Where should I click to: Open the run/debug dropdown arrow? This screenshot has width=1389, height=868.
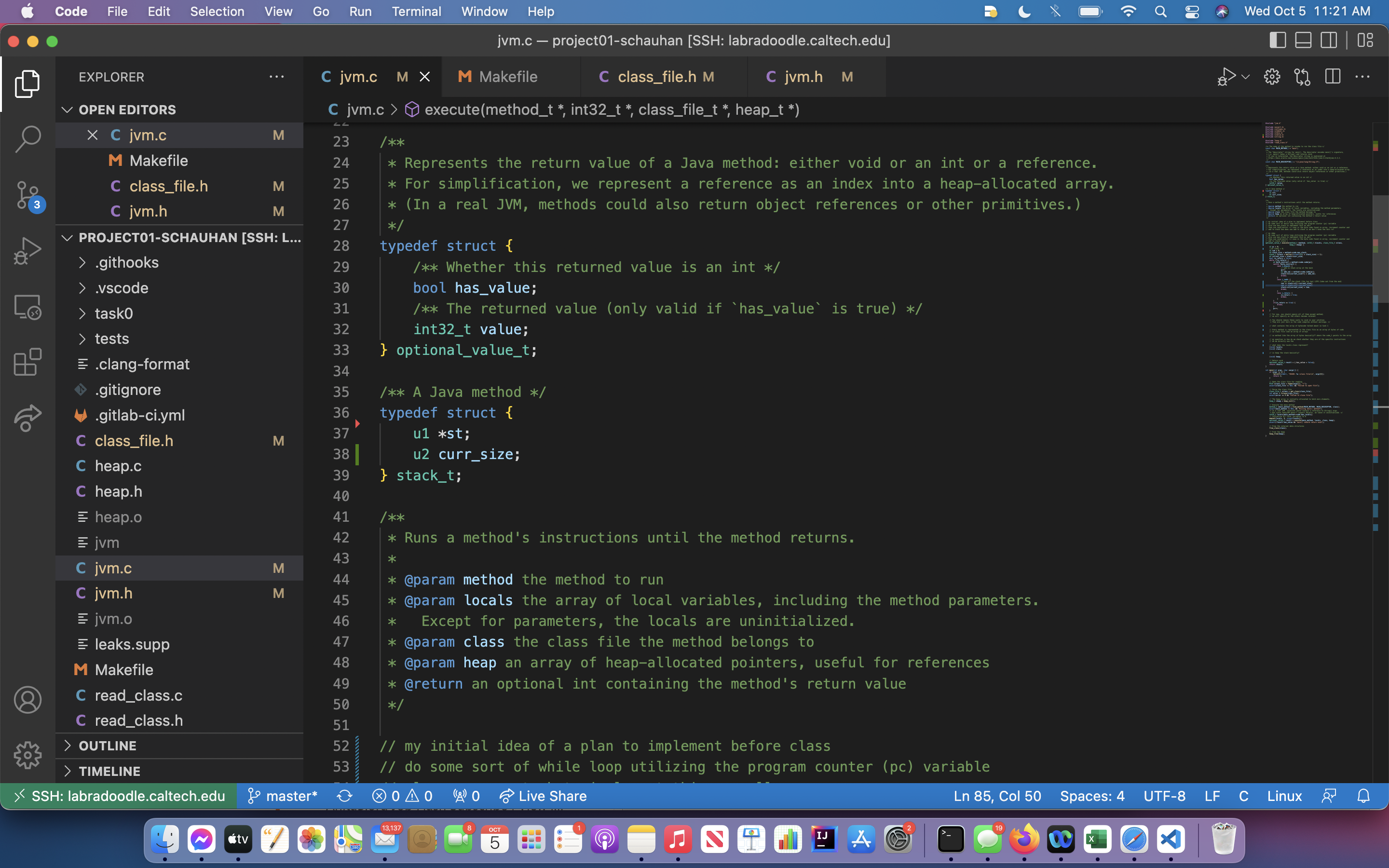[x=1245, y=76]
